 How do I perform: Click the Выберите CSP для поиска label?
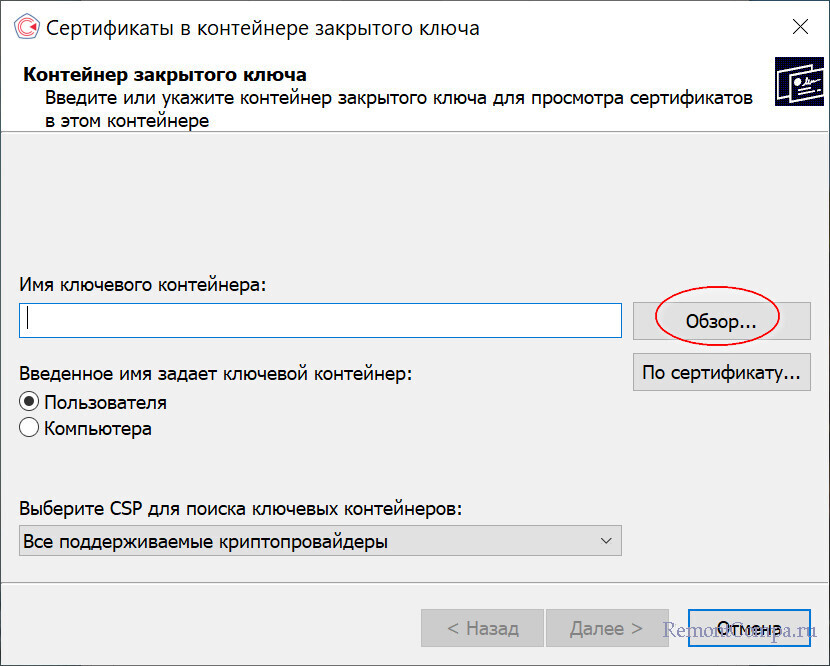241,508
